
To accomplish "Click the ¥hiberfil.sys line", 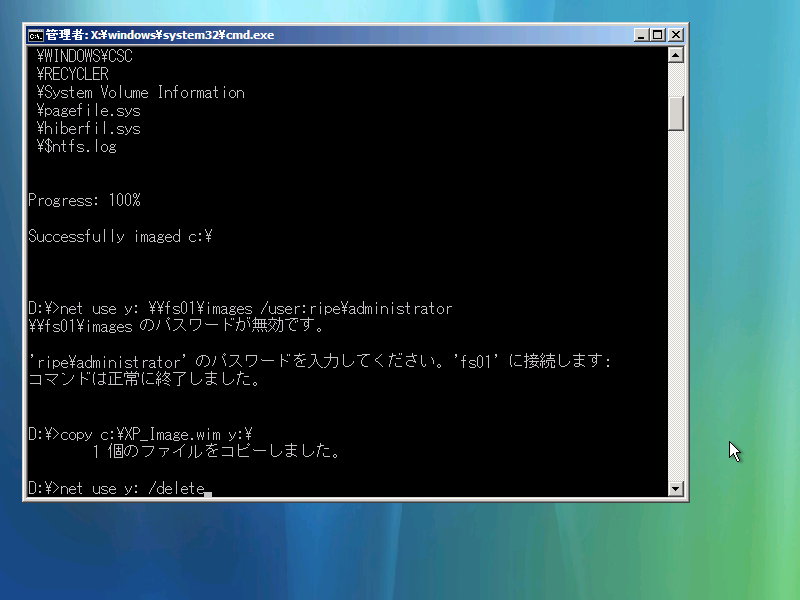I will 88,128.
